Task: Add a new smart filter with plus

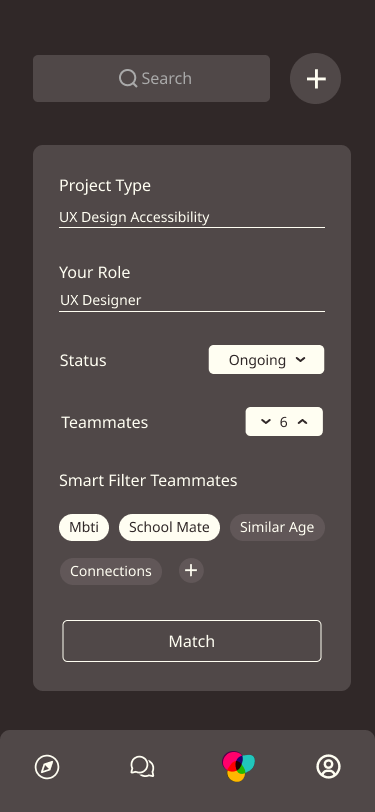Action: click(x=191, y=571)
